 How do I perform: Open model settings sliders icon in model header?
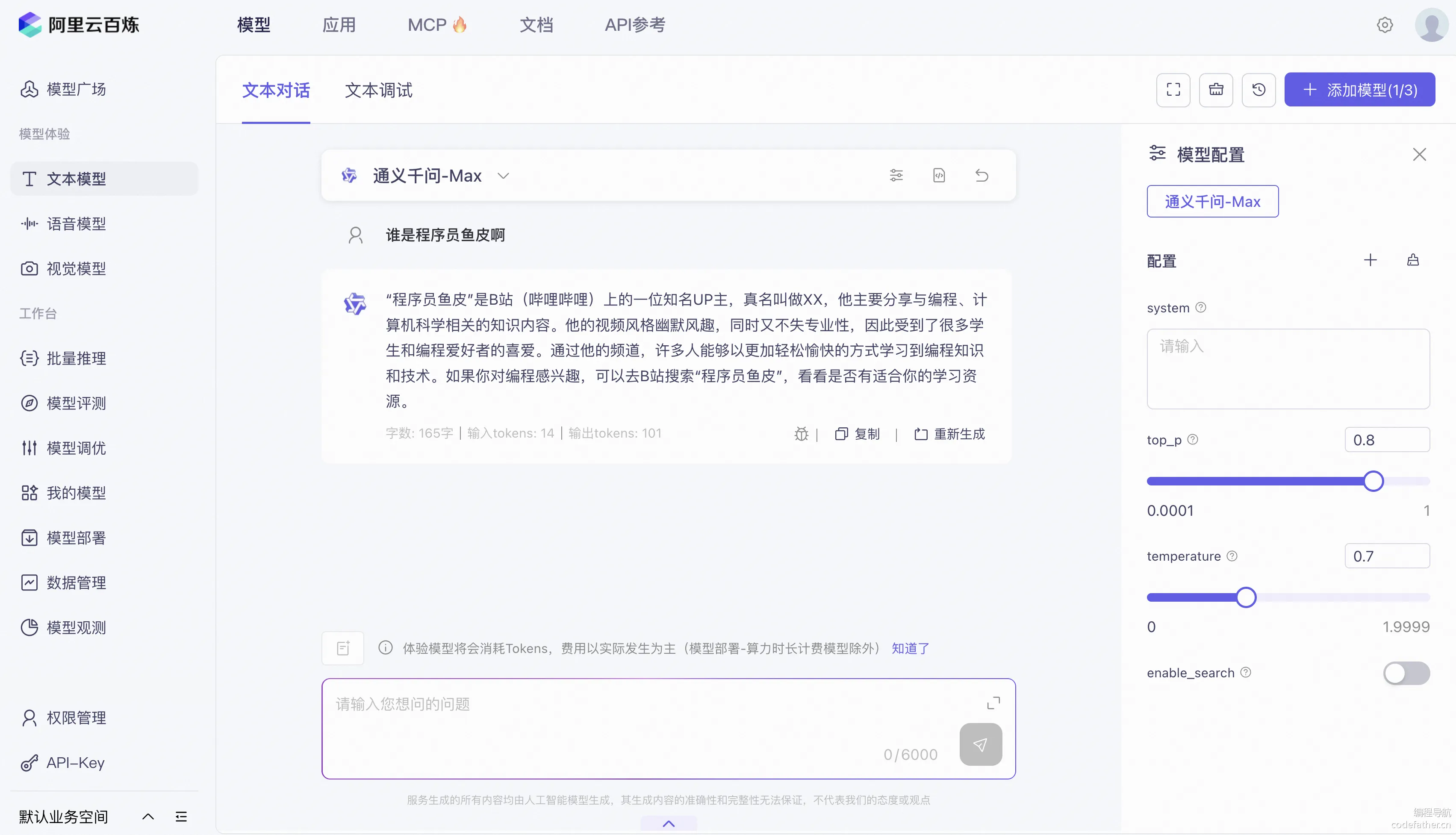tap(896, 176)
